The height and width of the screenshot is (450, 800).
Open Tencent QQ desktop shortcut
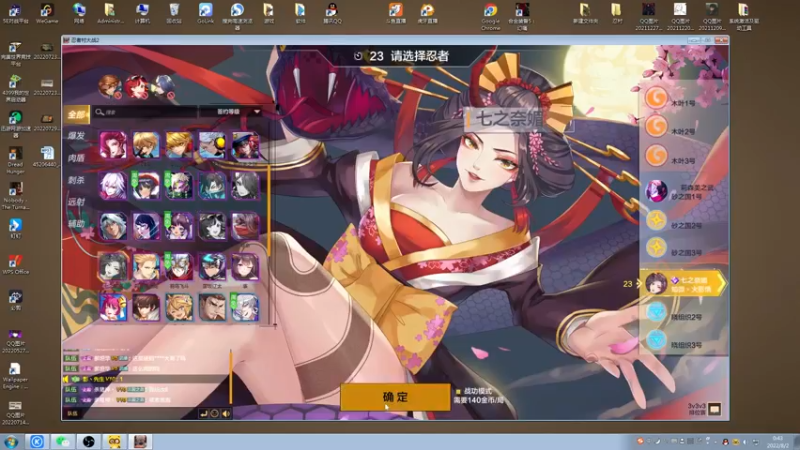tap(332, 13)
